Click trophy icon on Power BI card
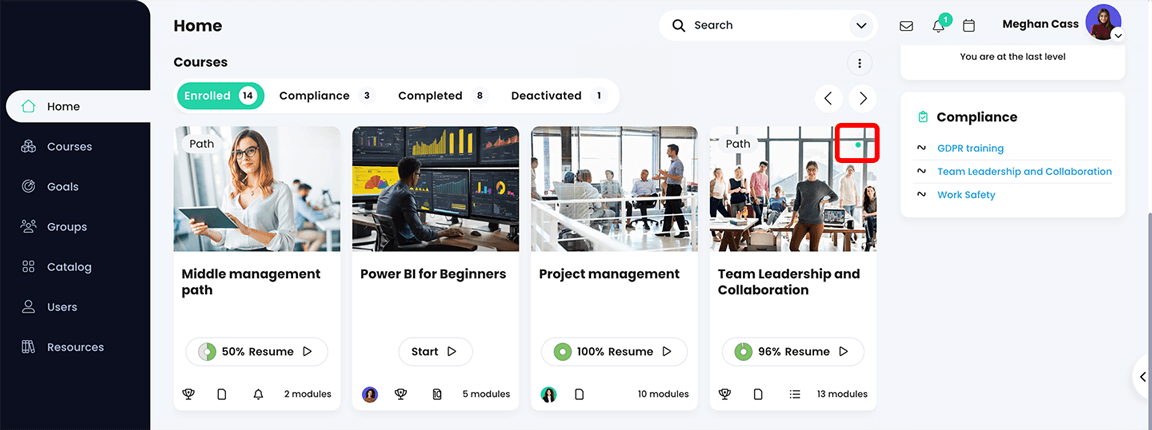 (400, 394)
